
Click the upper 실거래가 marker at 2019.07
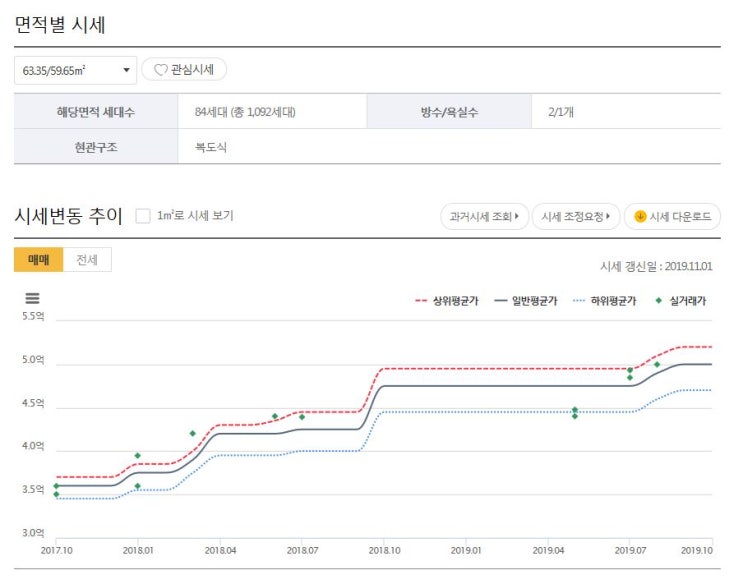[x=630, y=370]
